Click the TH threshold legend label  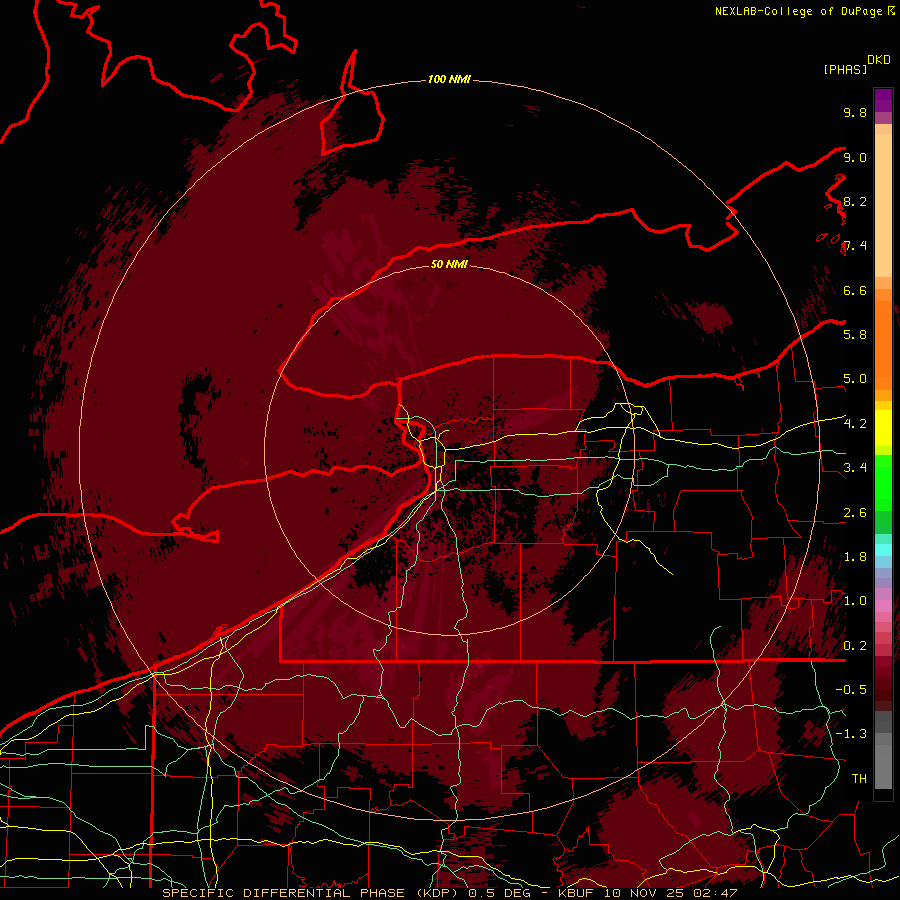coord(859,778)
